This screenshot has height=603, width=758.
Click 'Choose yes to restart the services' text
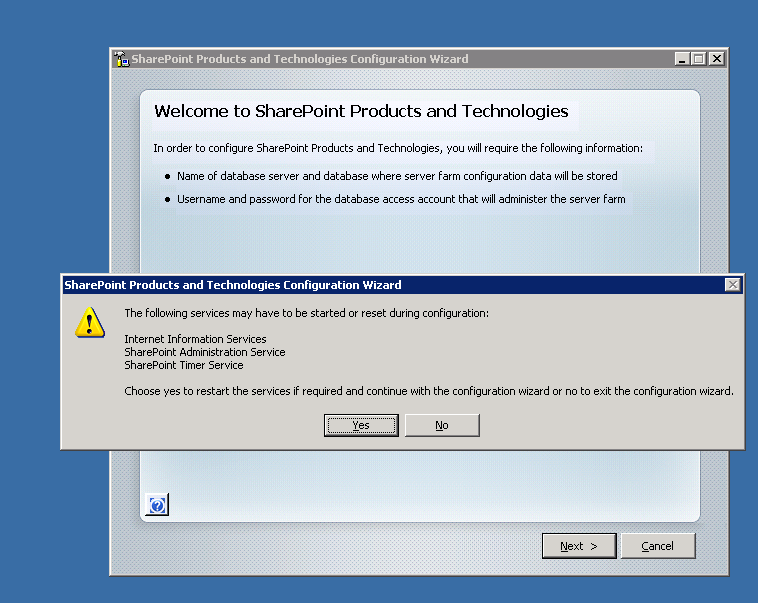pos(429,391)
